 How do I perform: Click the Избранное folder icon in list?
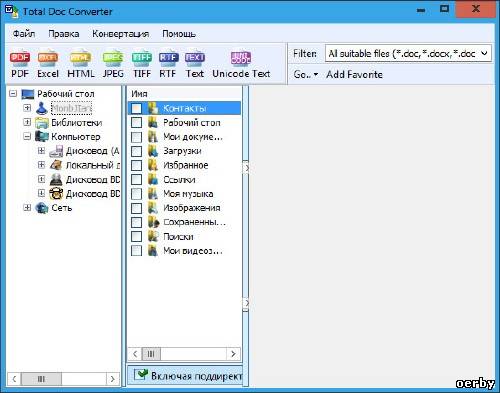153,165
